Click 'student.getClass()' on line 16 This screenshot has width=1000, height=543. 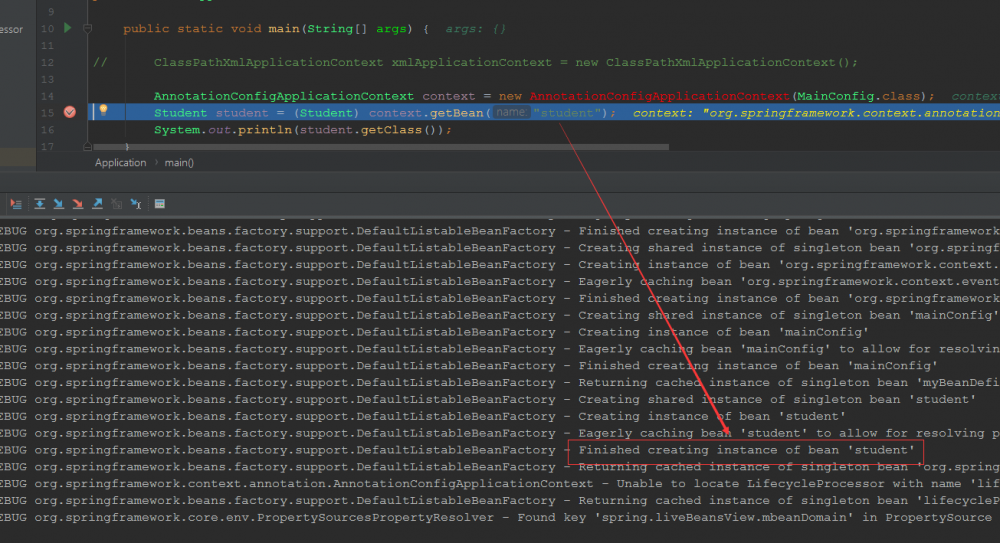[368, 130]
